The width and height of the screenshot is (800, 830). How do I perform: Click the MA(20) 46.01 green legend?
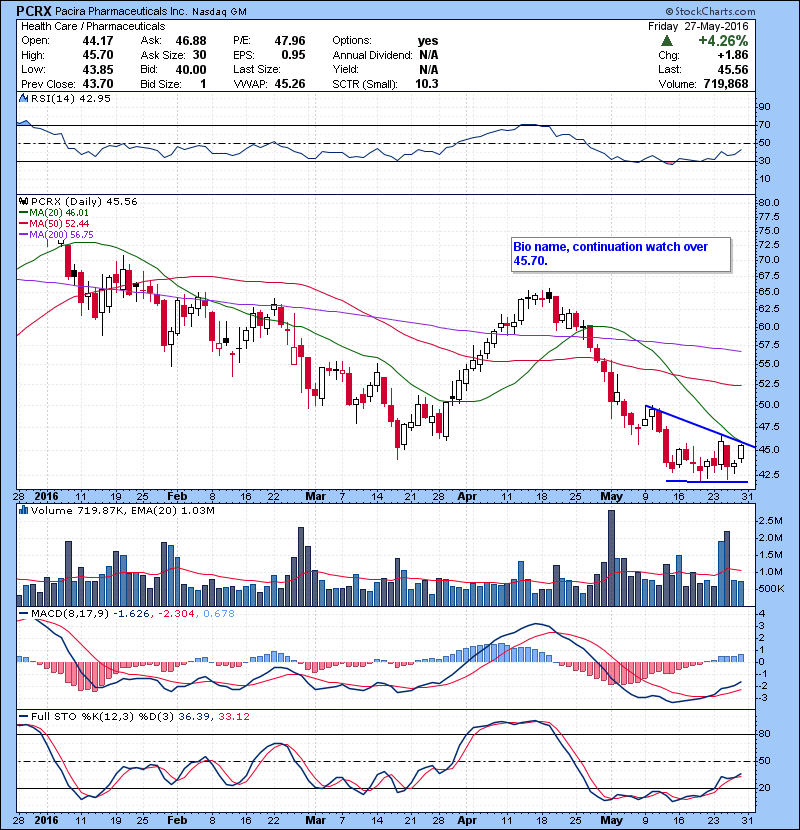53,213
